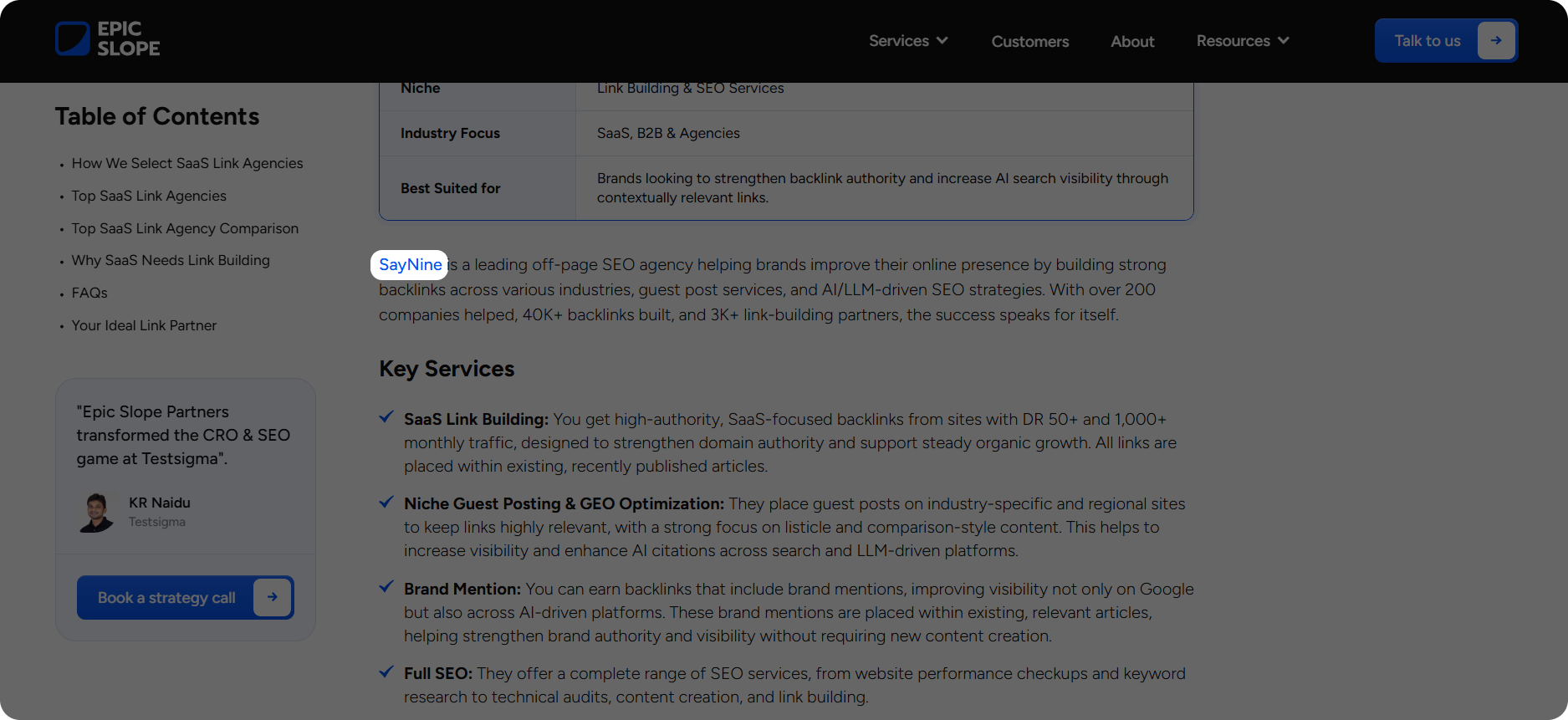Click the Talk to us button
Image resolution: width=1568 pixels, height=720 pixels.
[x=1446, y=41]
